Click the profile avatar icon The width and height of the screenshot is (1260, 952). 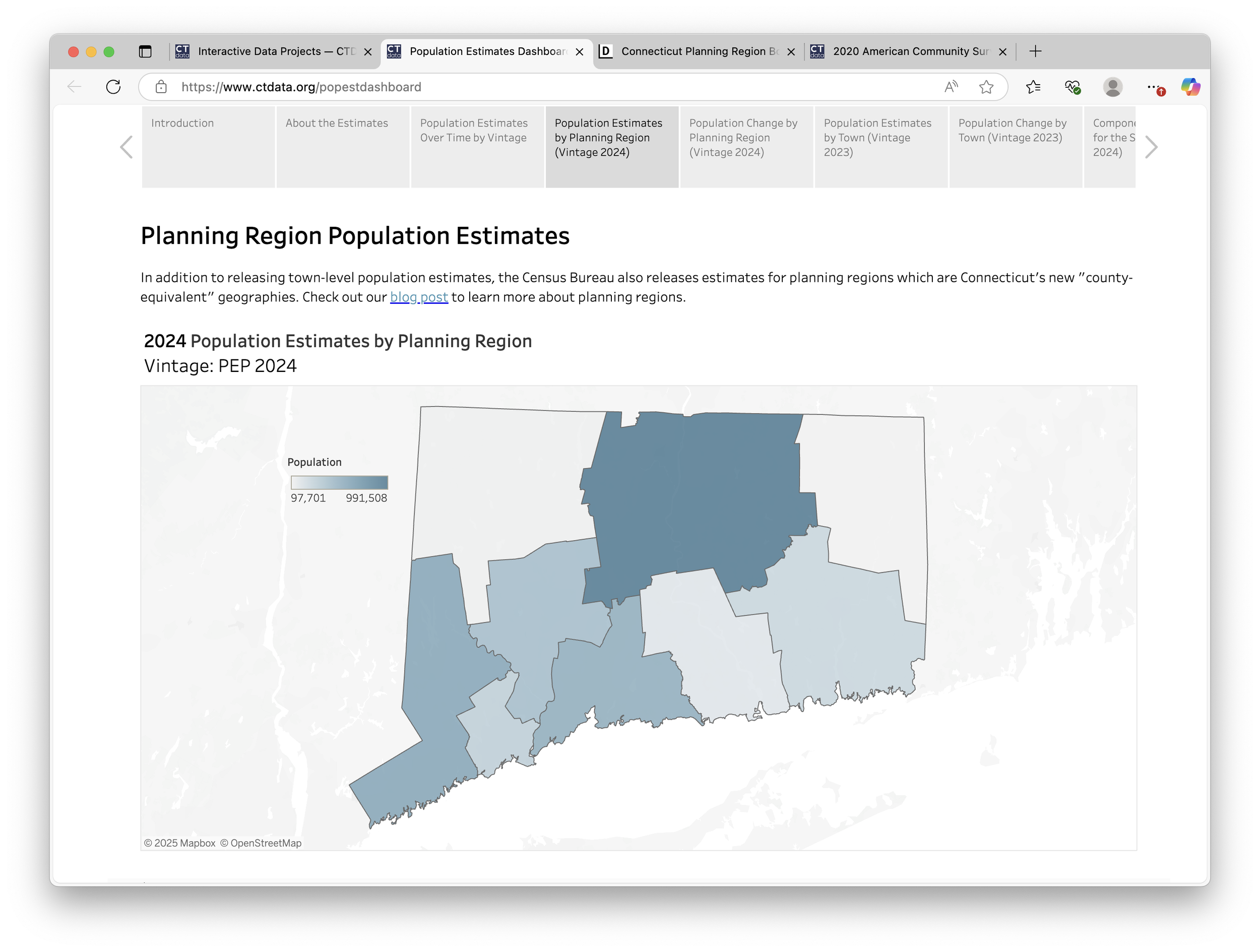[1112, 87]
